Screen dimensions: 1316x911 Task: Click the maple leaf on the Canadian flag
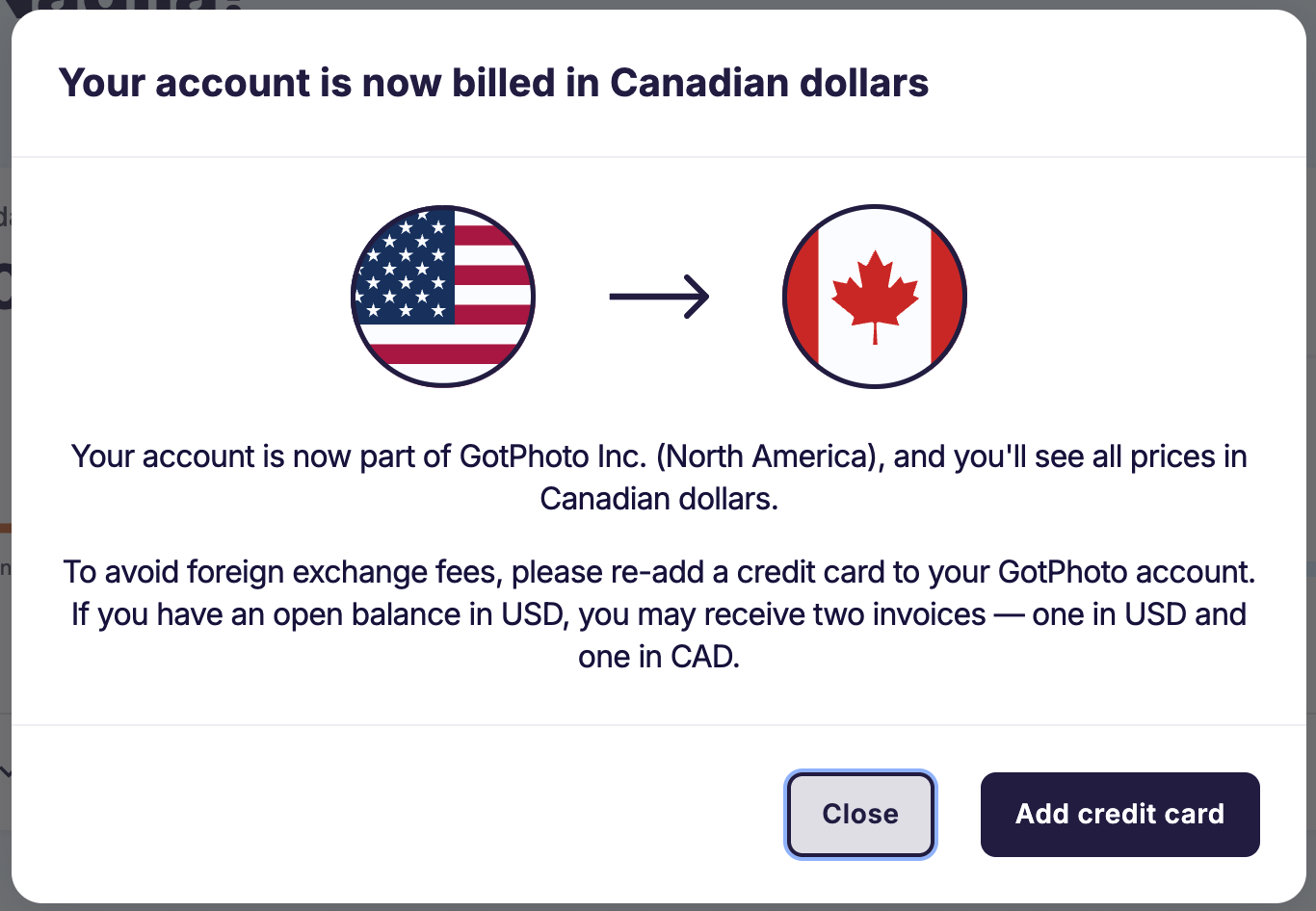tap(875, 294)
